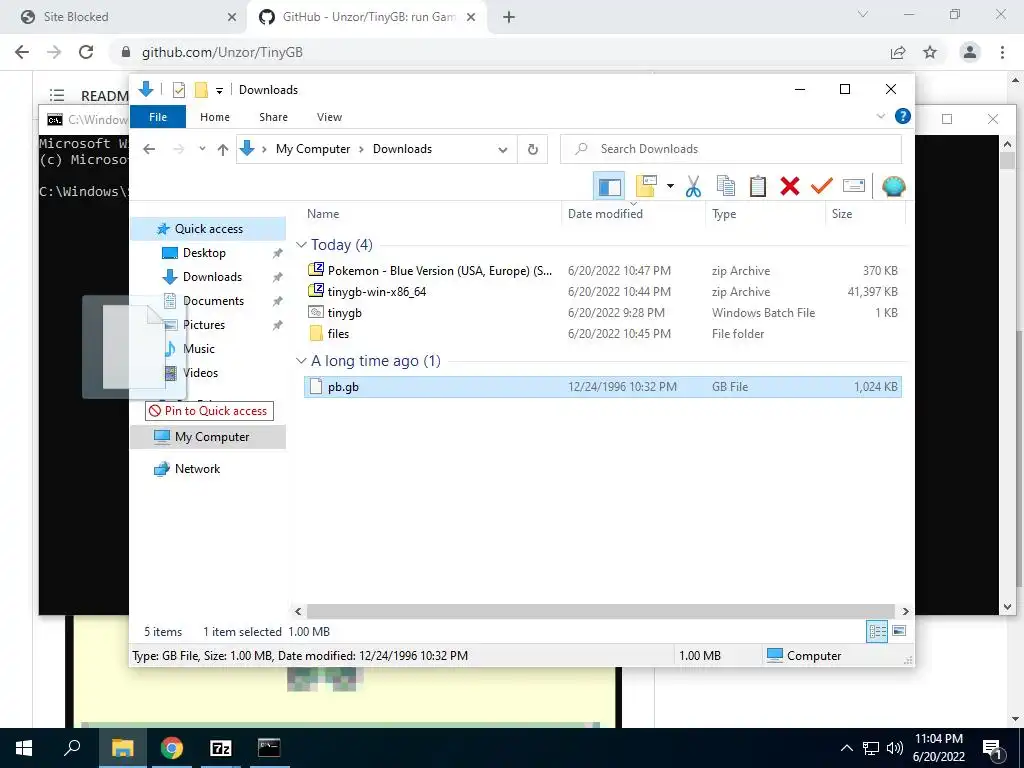Click the Rename icon in toolbar
The image size is (1024, 768).
854,187
